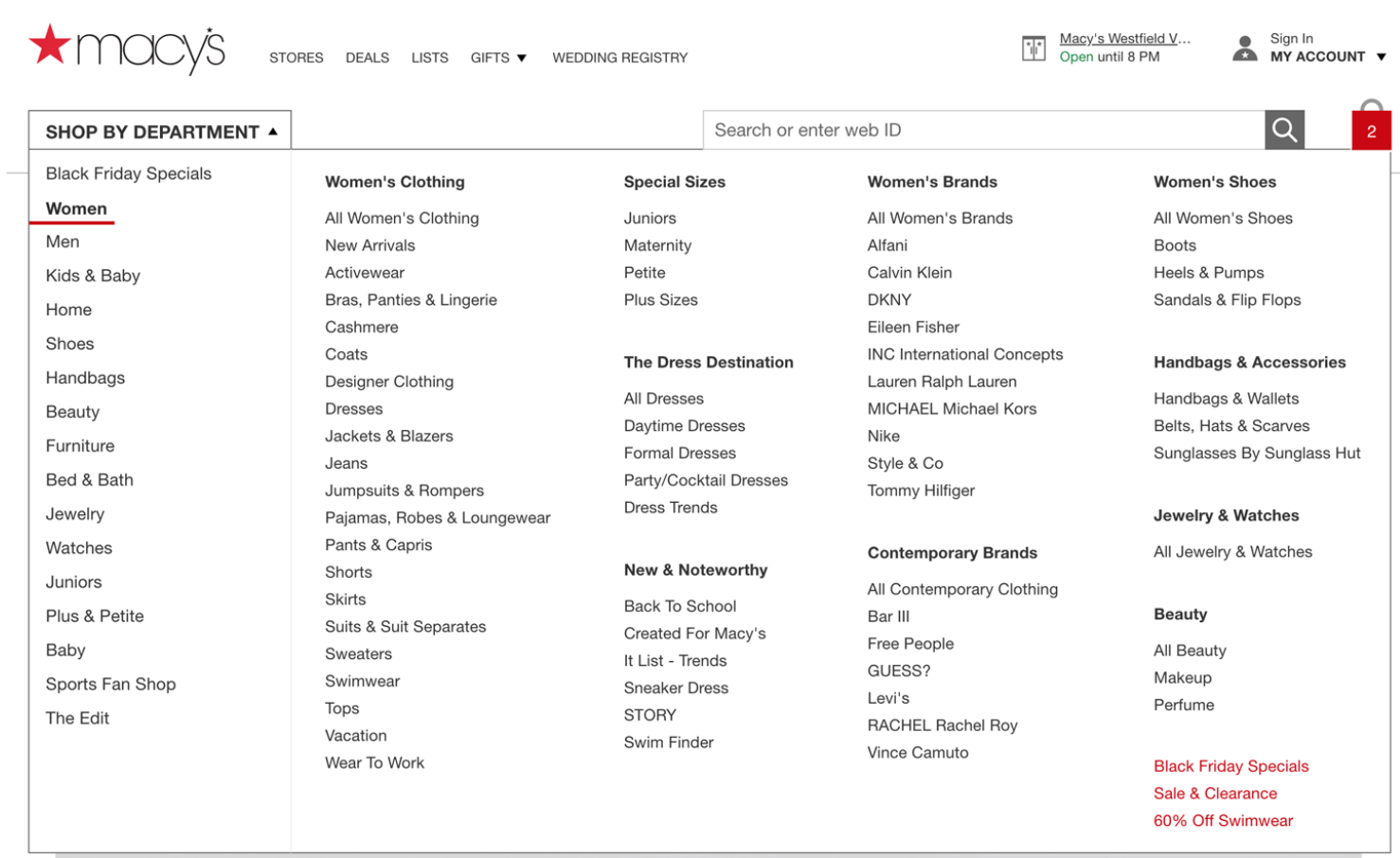
Task: Open Jumpsuits & Rompers link
Action: point(404,491)
